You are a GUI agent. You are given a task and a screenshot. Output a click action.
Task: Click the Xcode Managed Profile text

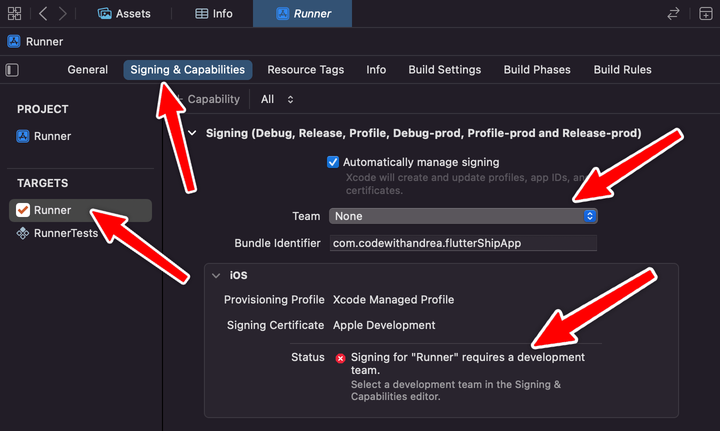(x=394, y=300)
